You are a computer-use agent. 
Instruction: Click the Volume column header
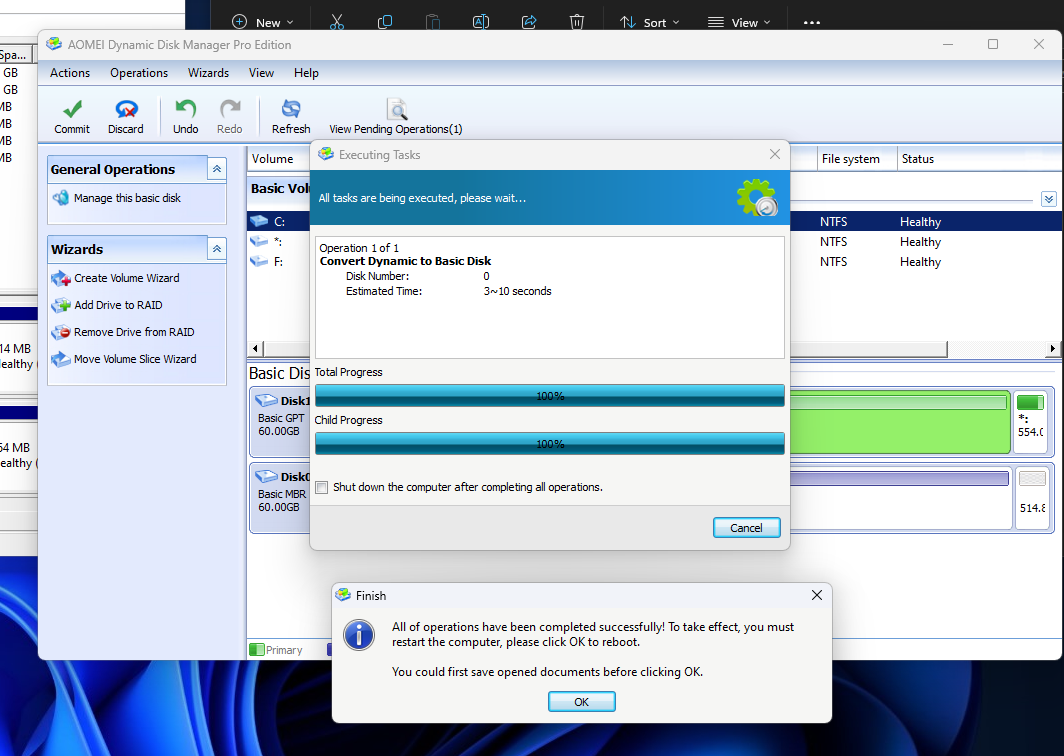point(279,159)
